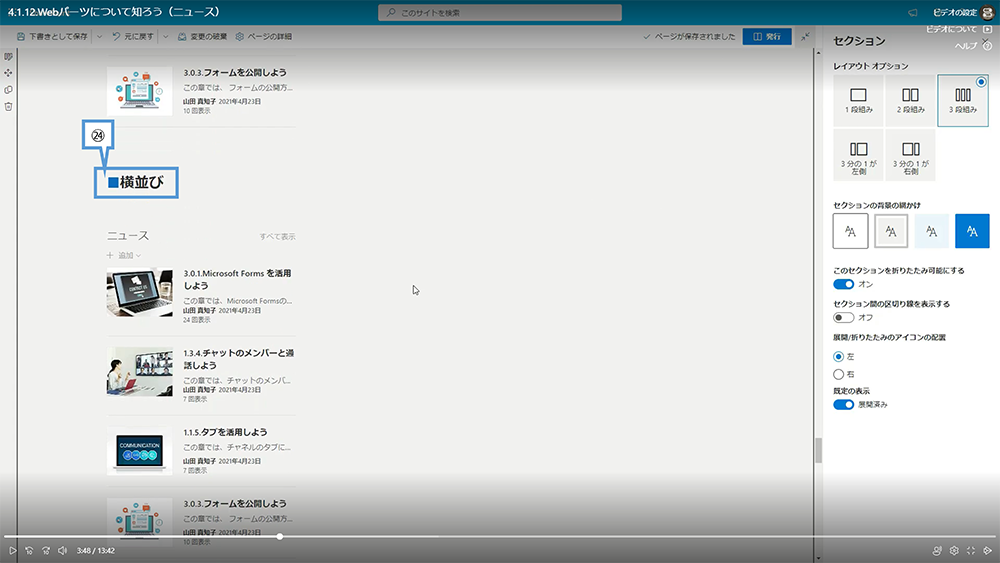Play the video with the play button

click(x=12, y=550)
